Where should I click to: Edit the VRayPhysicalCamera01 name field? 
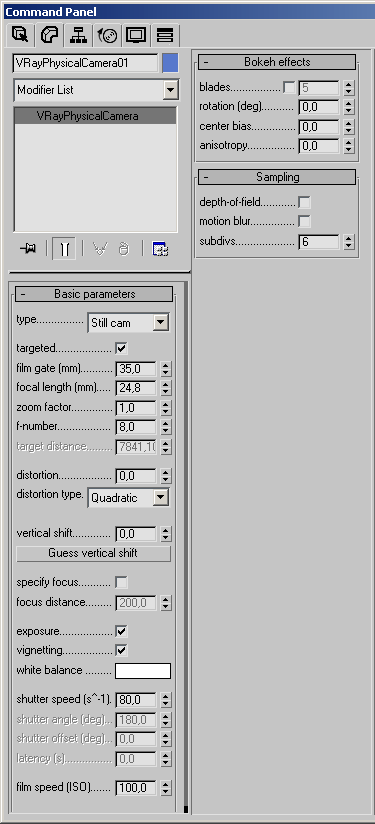(86, 63)
